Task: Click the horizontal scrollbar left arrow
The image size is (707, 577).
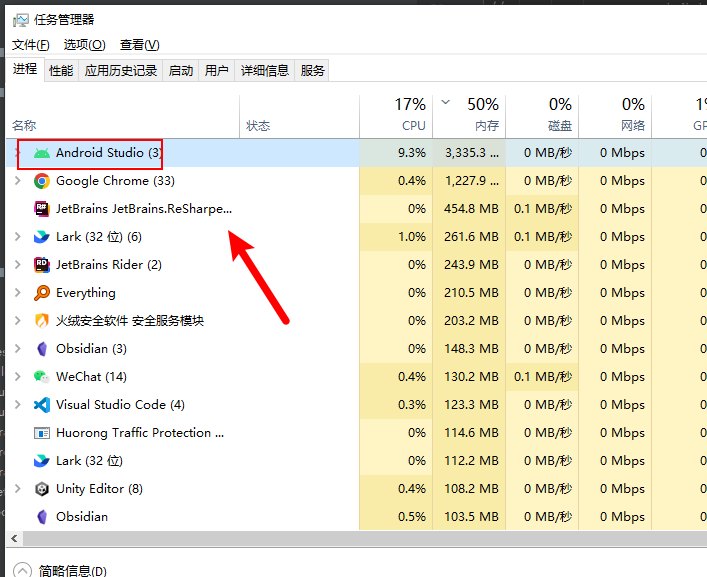Action: (x=14, y=539)
